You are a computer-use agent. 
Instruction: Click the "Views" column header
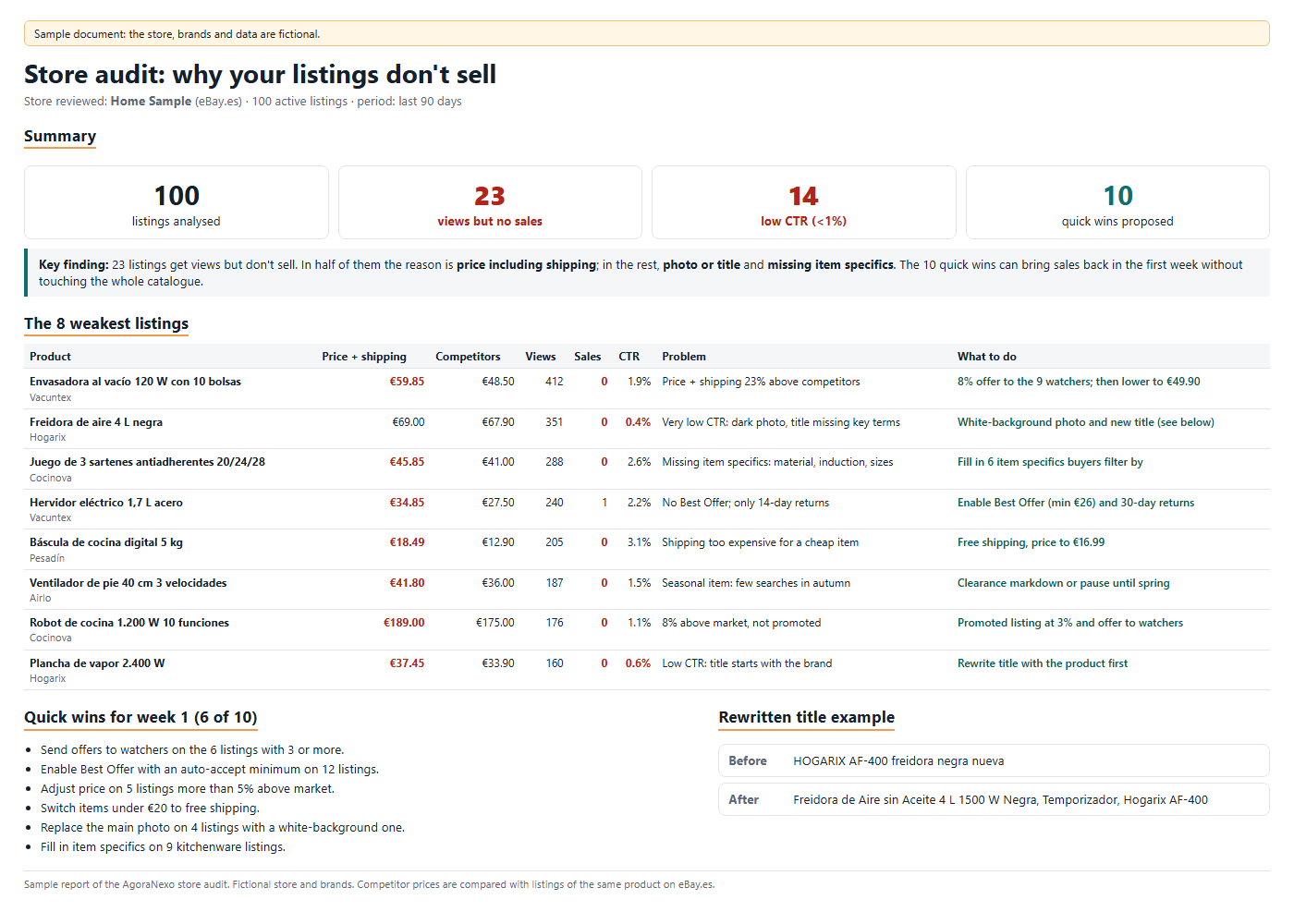point(541,357)
